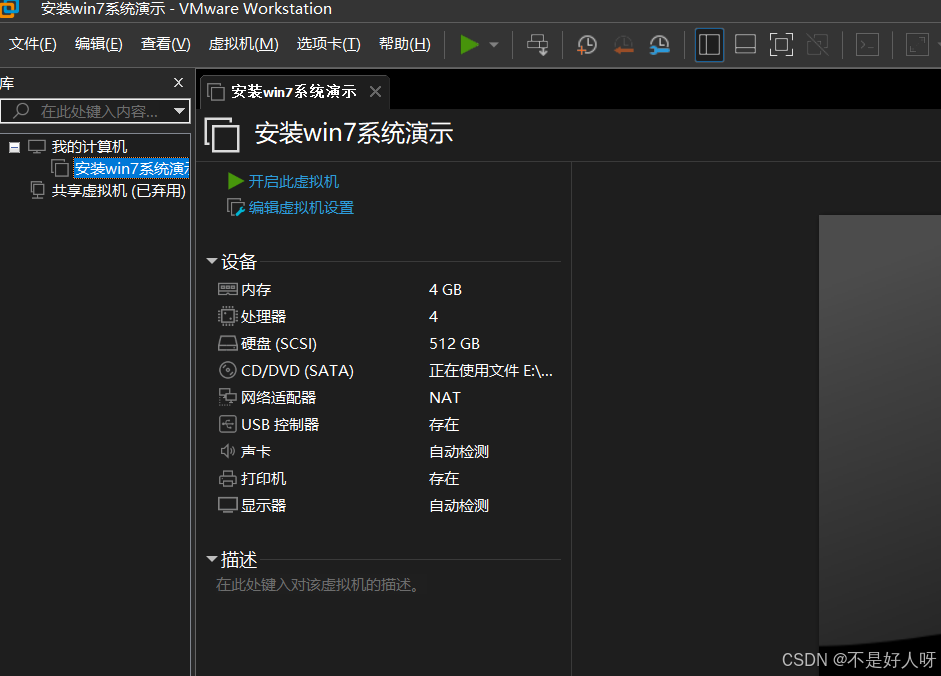
Task: Click the CD/DVD (SATA) disc icon
Action: click(x=227, y=370)
